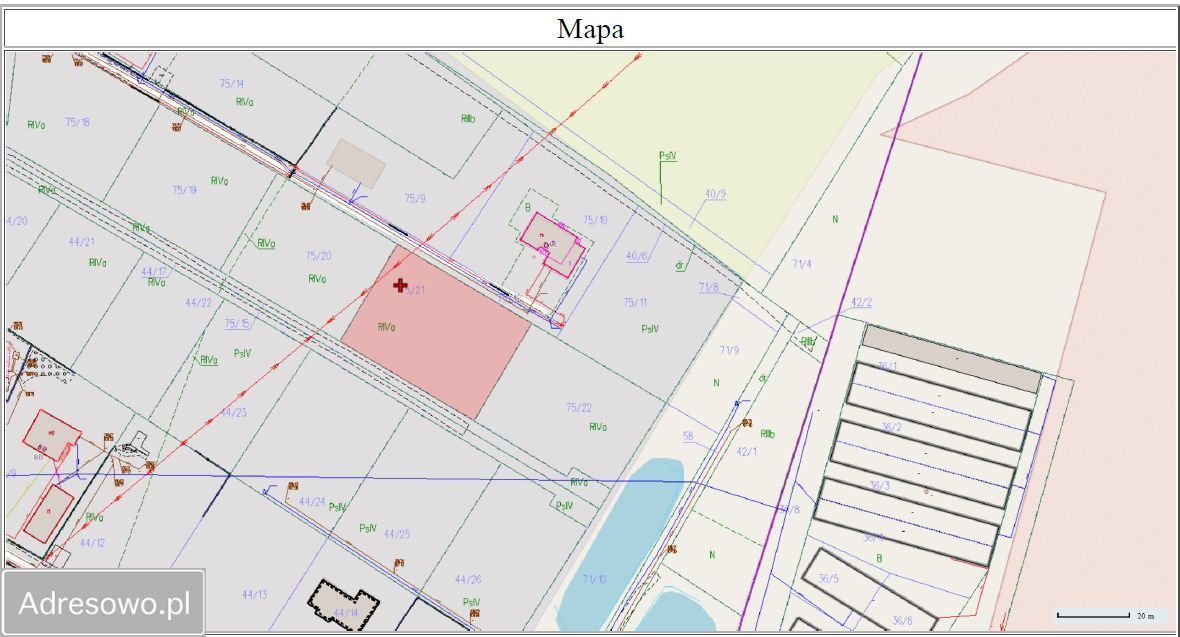Click the Mapa header title
Viewport: 1180px width, 637px height.
590,29
